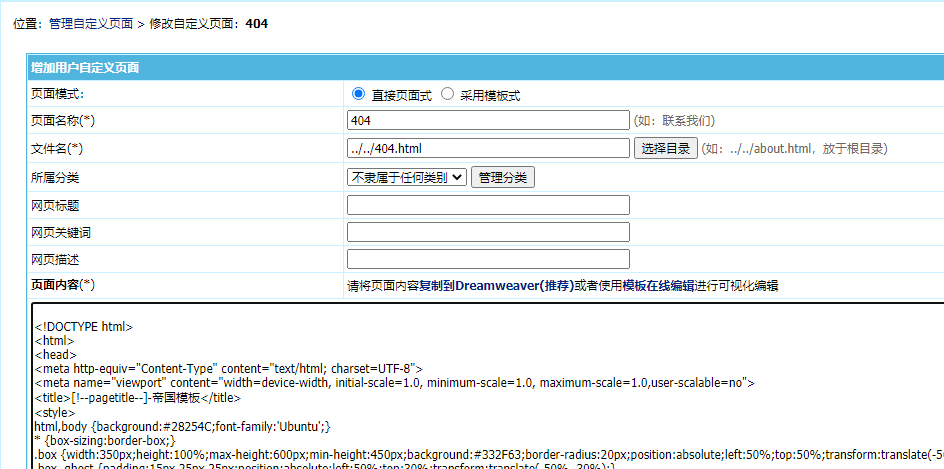This screenshot has height=469, width=944.
Task: Focus the 页面名称 field containing 404
Action: pyautogui.click(x=488, y=120)
